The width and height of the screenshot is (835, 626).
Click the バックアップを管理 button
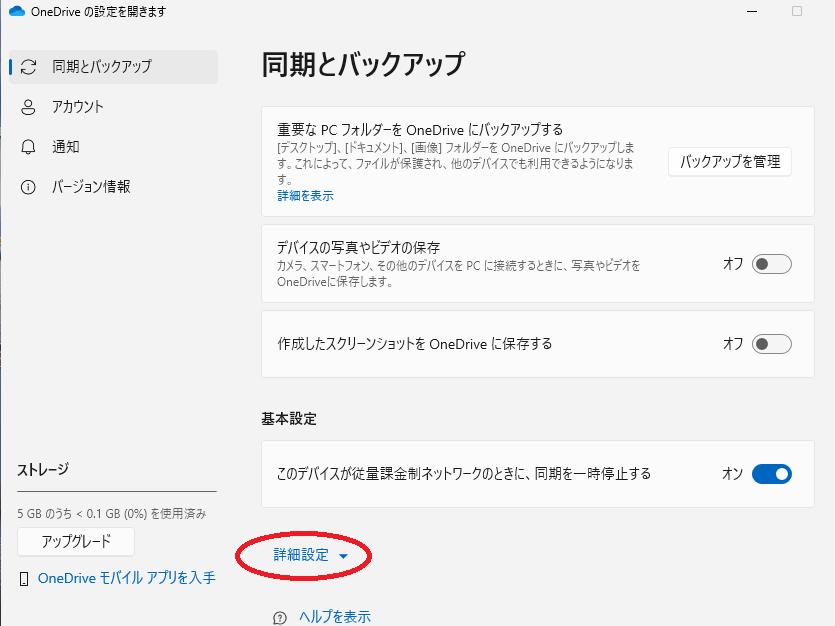(730, 161)
